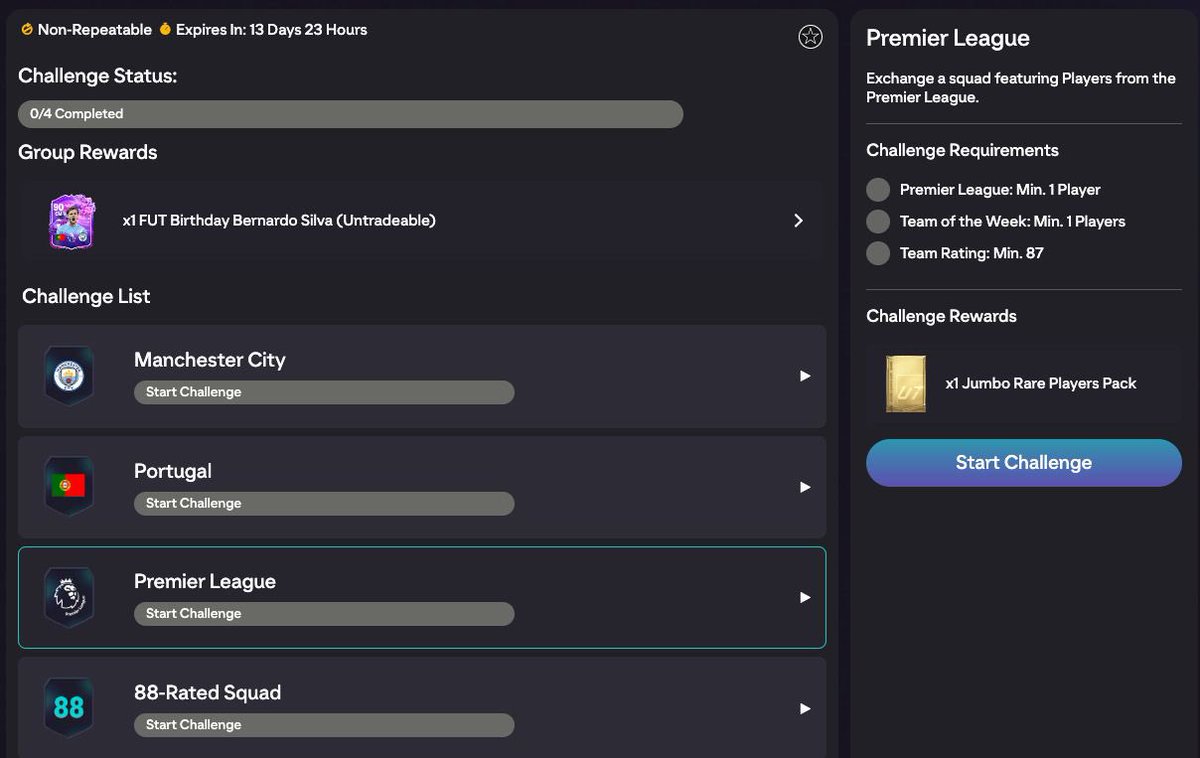Click the 88 rating badge icon
Viewport: 1200px width, 758px height.
tap(69, 708)
